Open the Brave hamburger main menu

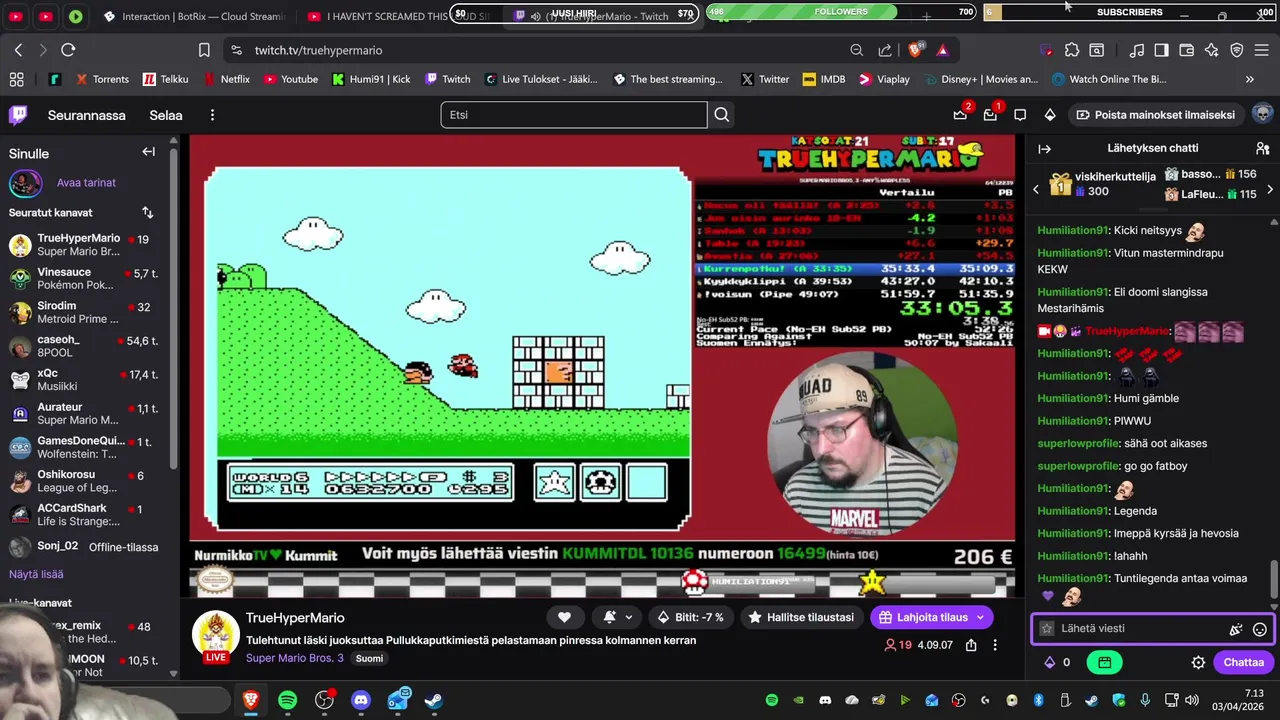tap(1262, 50)
